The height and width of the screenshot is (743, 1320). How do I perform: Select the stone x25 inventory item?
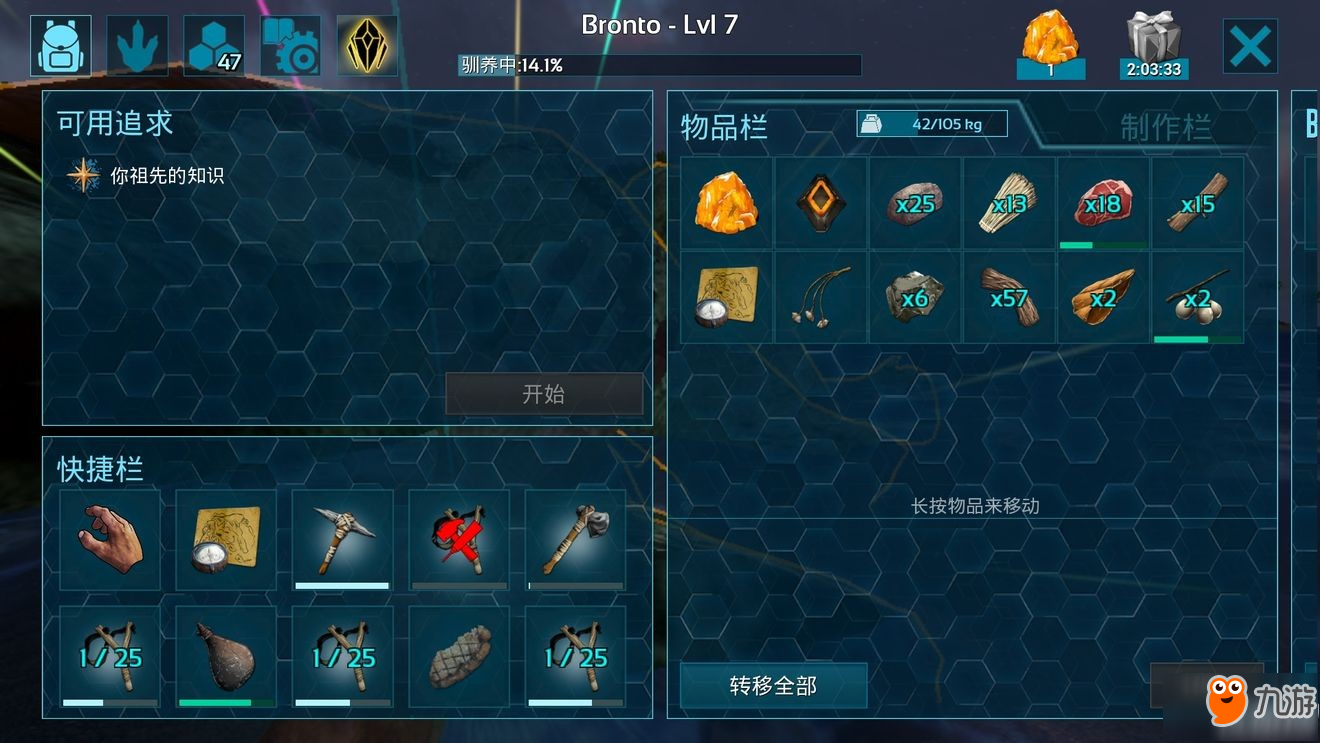915,203
